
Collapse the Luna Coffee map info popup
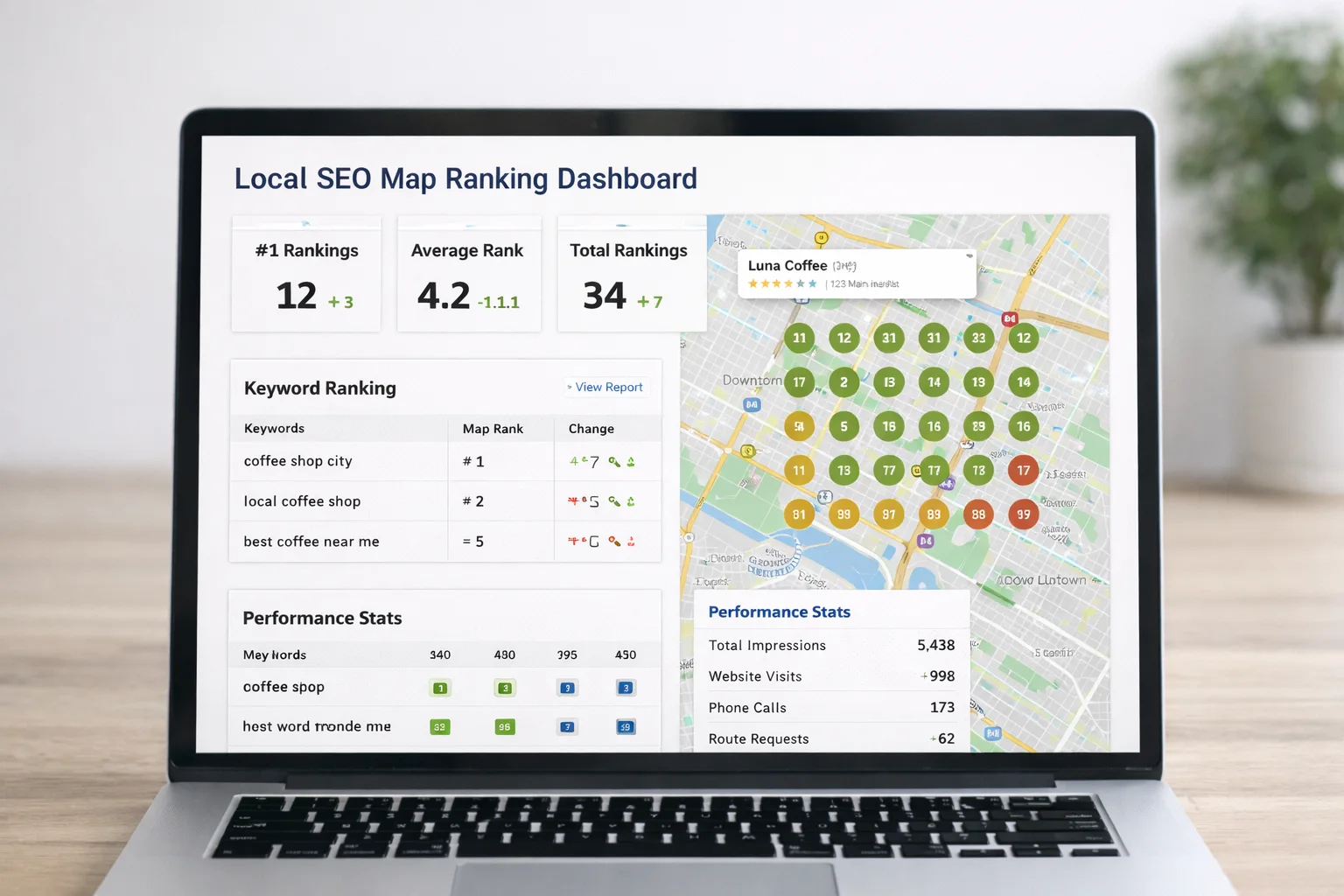(968, 255)
